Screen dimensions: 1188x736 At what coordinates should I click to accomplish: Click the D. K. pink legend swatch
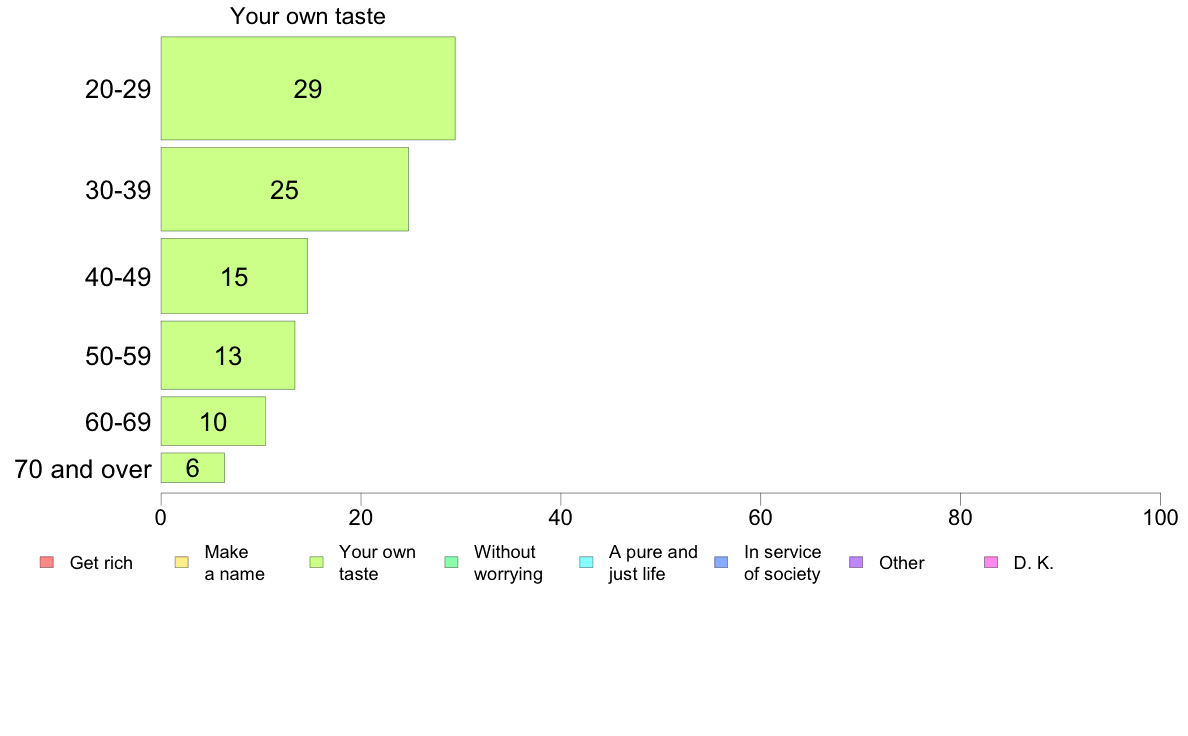coord(991,562)
